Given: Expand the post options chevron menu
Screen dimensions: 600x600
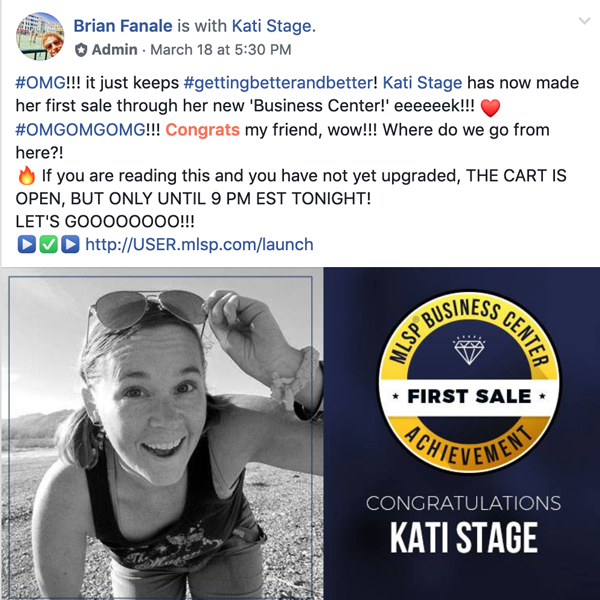Looking at the screenshot, I should (584, 21).
